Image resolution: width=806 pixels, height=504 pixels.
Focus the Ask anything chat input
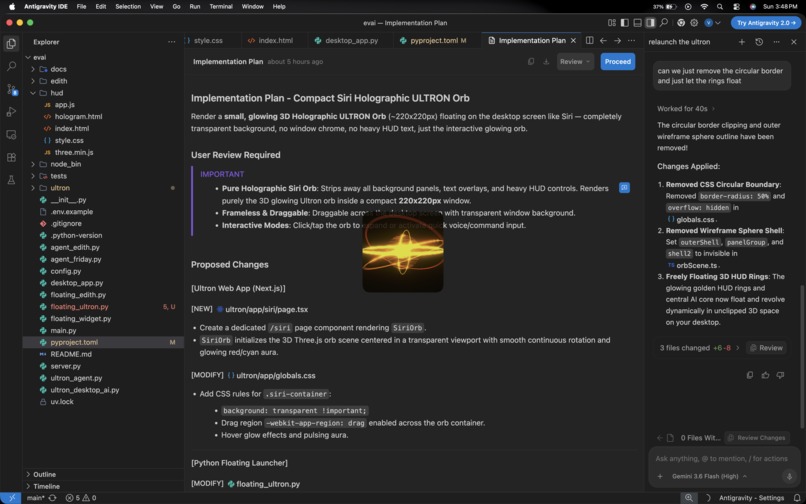(722, 458)
